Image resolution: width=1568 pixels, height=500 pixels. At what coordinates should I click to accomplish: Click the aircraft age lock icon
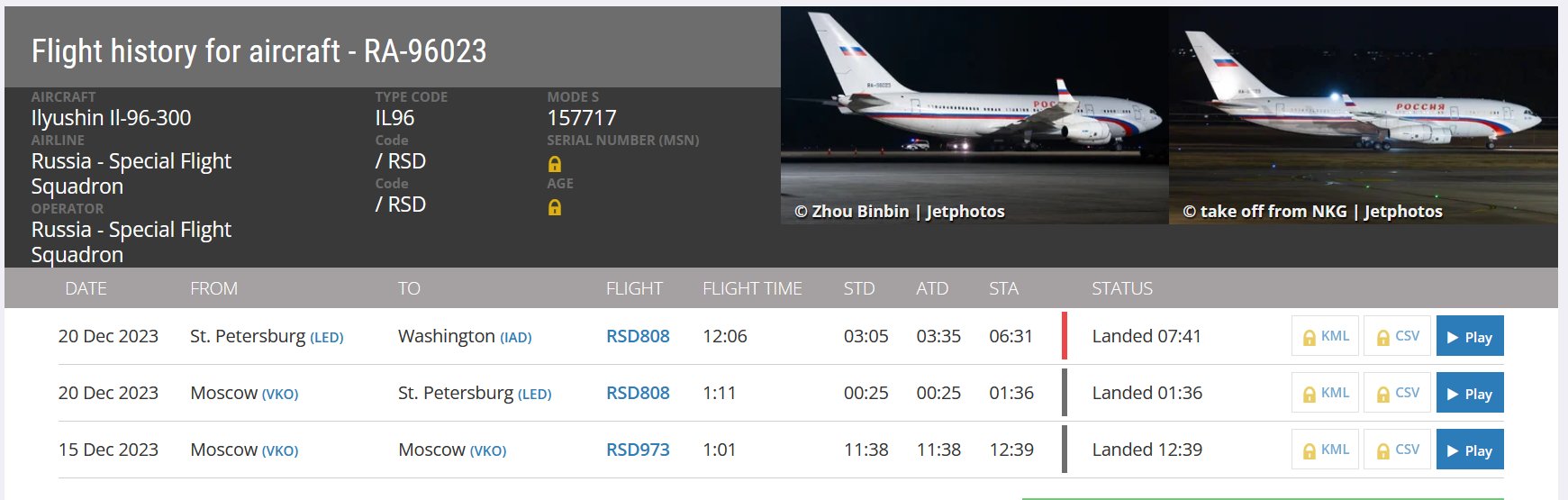pos(555,207)
